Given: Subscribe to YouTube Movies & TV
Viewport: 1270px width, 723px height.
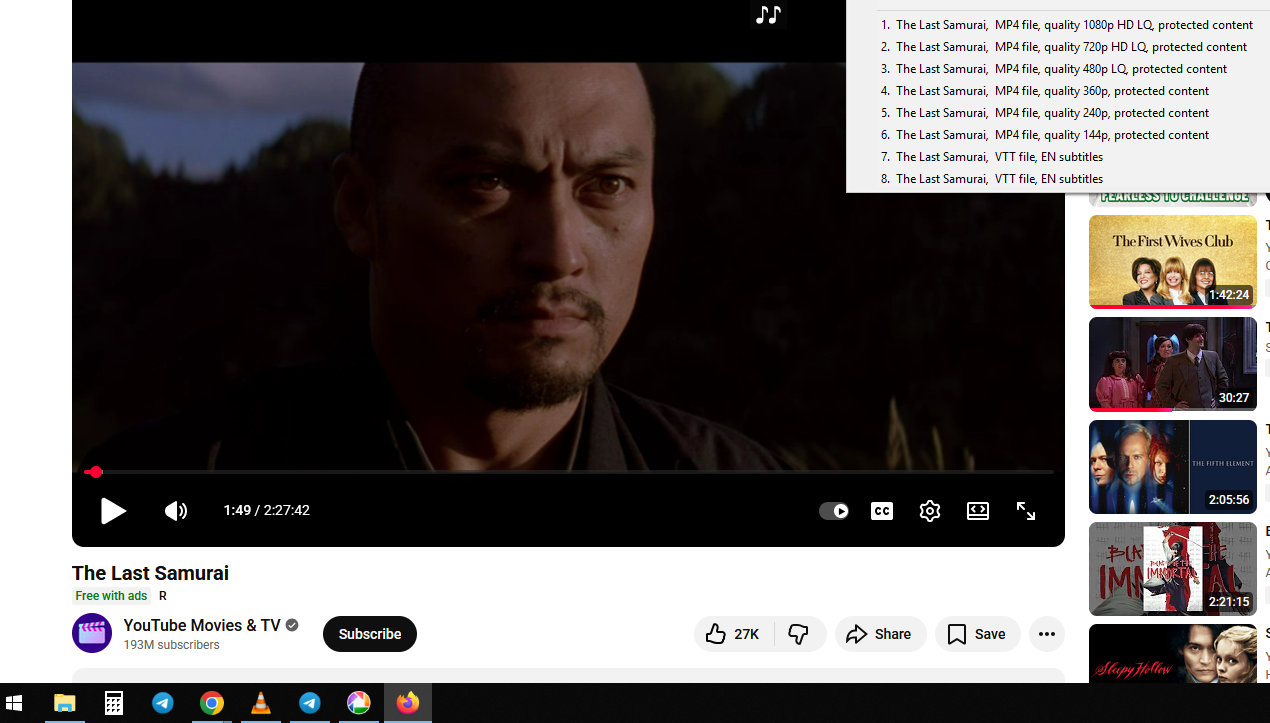Looking at the screenshot, I should pos(370,634).
